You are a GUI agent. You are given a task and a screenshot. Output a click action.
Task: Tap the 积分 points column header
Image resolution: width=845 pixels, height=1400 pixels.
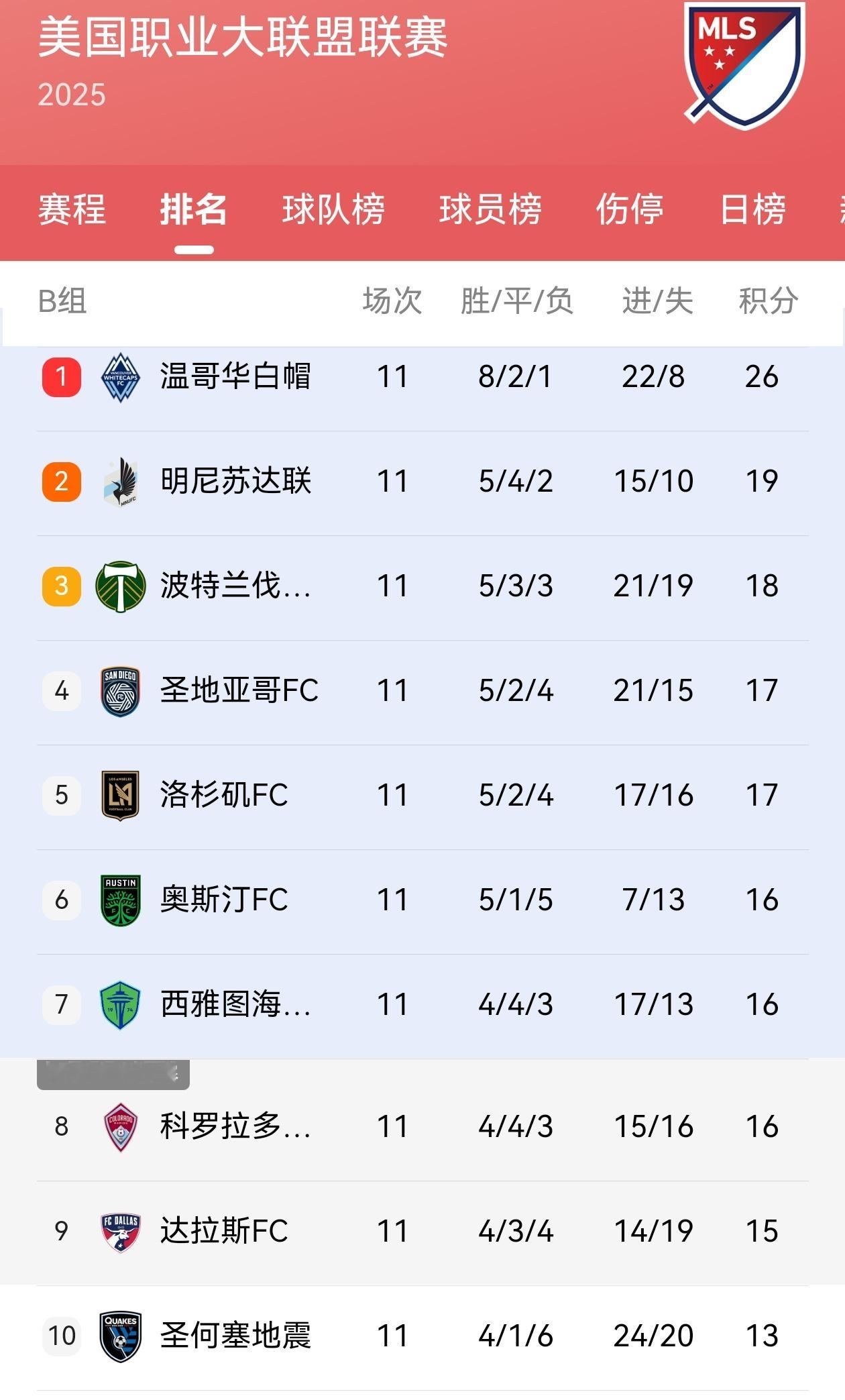coord(769,301)
